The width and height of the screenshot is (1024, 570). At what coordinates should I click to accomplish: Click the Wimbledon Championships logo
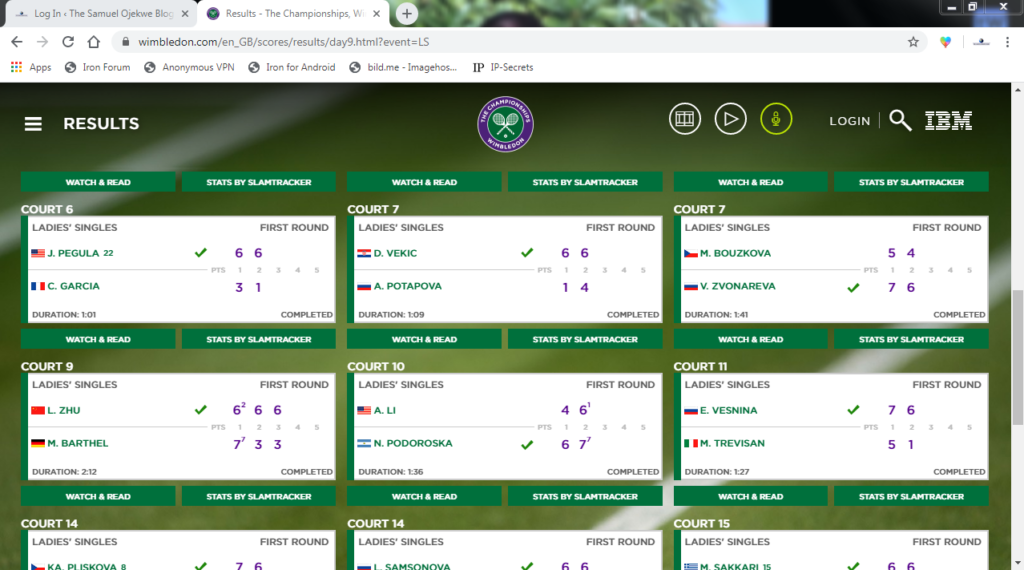(x=505, y=124)
